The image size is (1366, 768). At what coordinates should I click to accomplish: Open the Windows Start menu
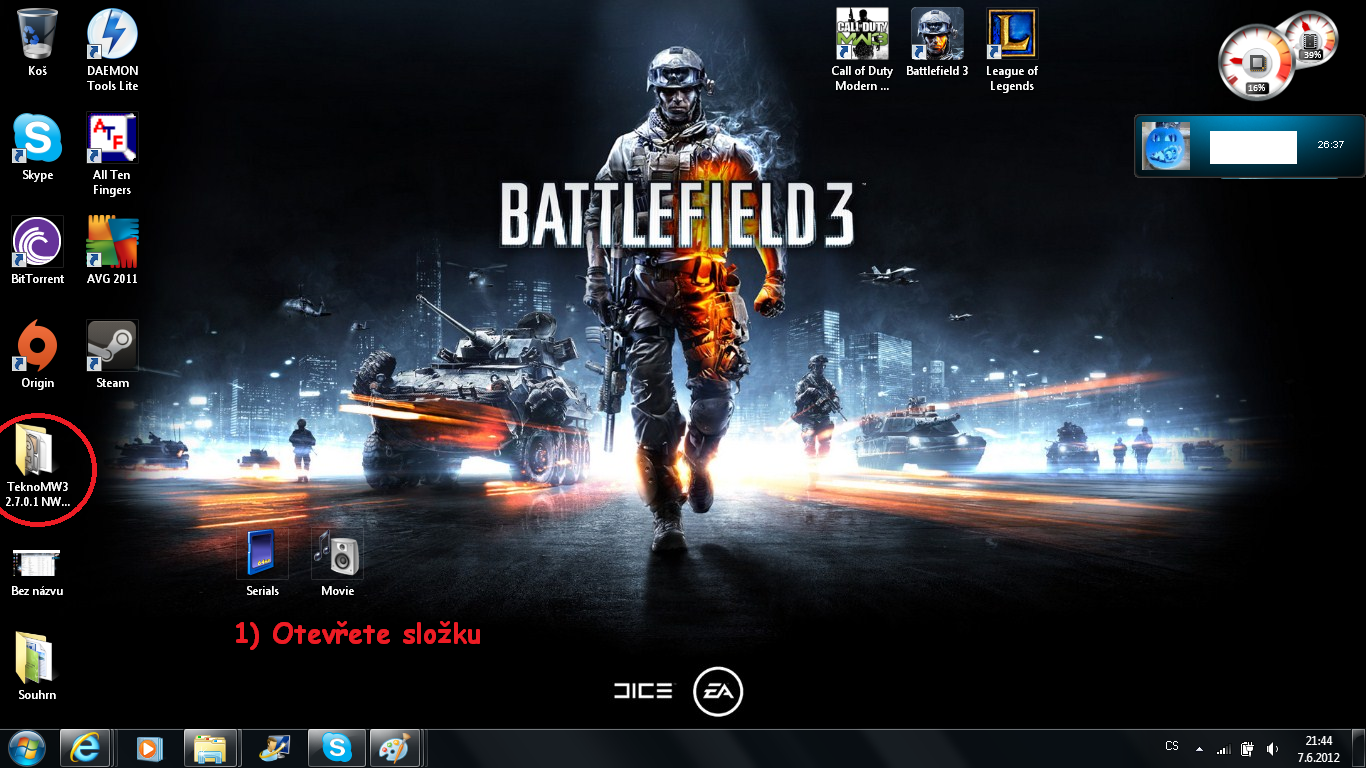[27, 747]
